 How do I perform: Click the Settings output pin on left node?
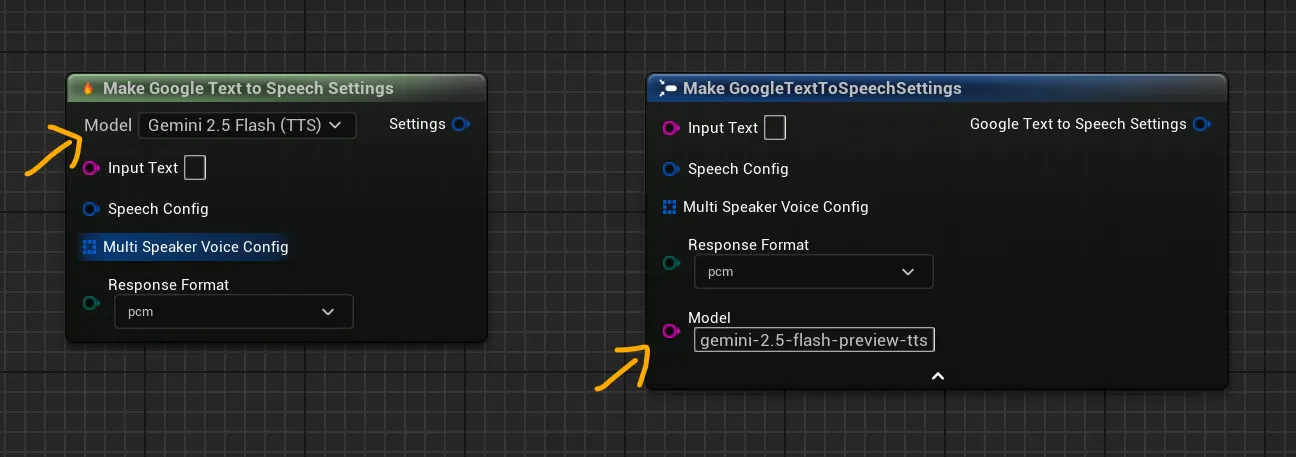pos(460,125)
